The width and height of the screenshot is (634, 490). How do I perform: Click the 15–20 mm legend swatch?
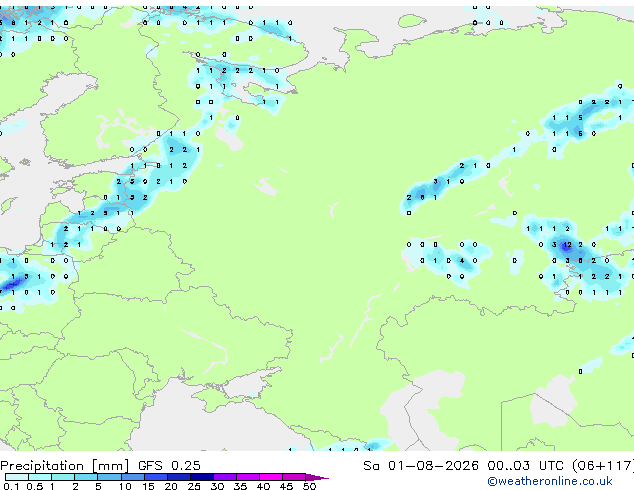pyautogui.click(x=156, y=477)
